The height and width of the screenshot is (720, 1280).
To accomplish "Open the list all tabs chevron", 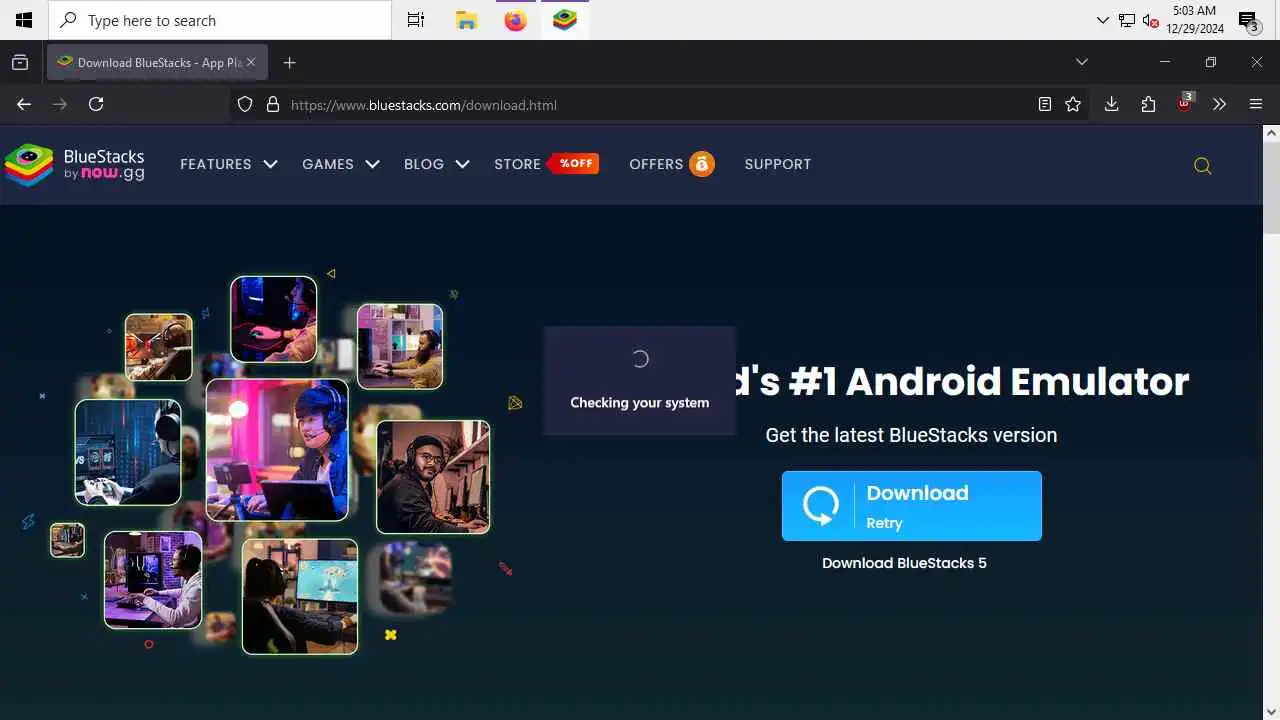I will [x=1081, y=62].
